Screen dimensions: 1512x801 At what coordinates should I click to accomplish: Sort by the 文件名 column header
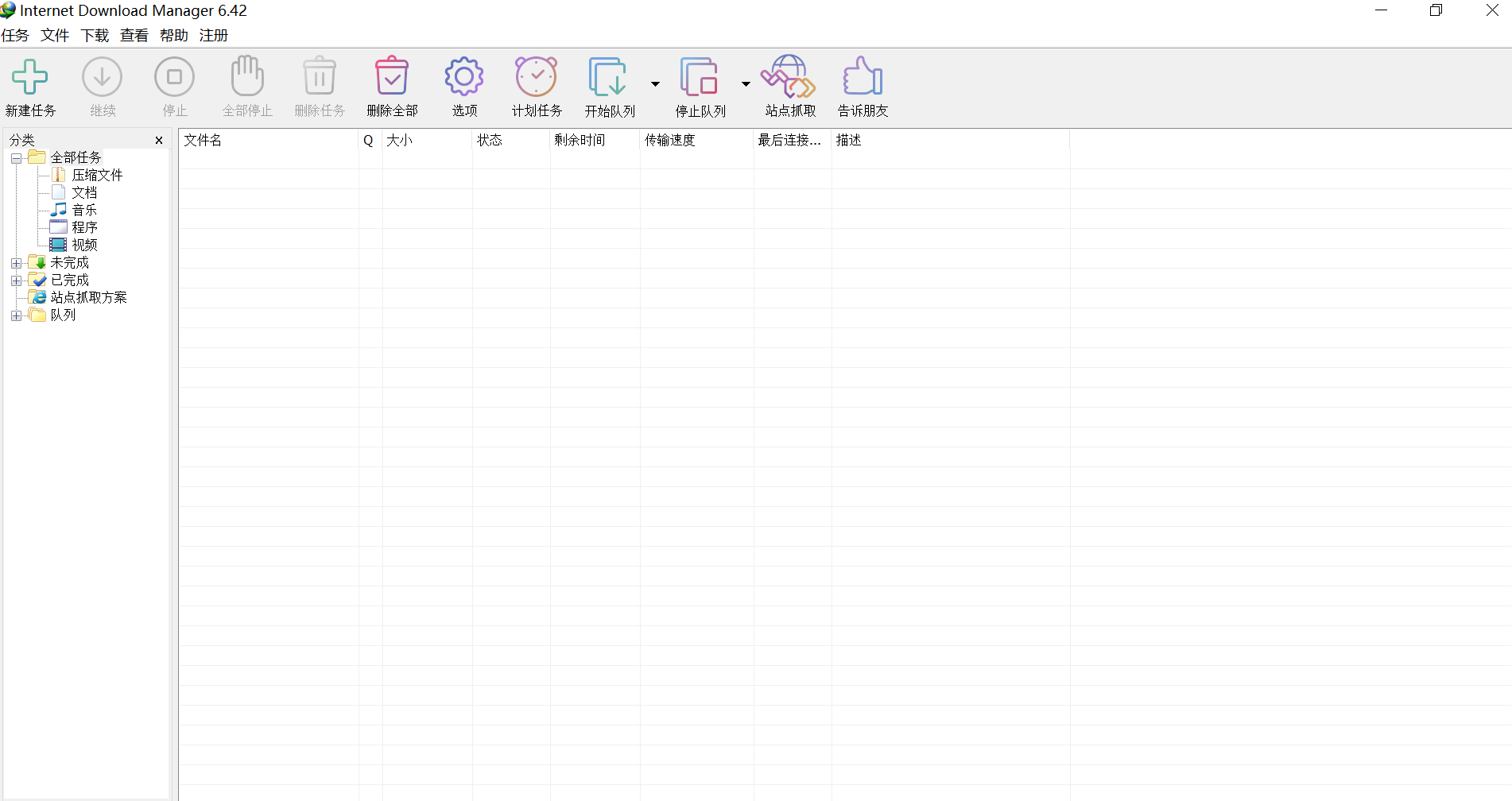(203, 140)
